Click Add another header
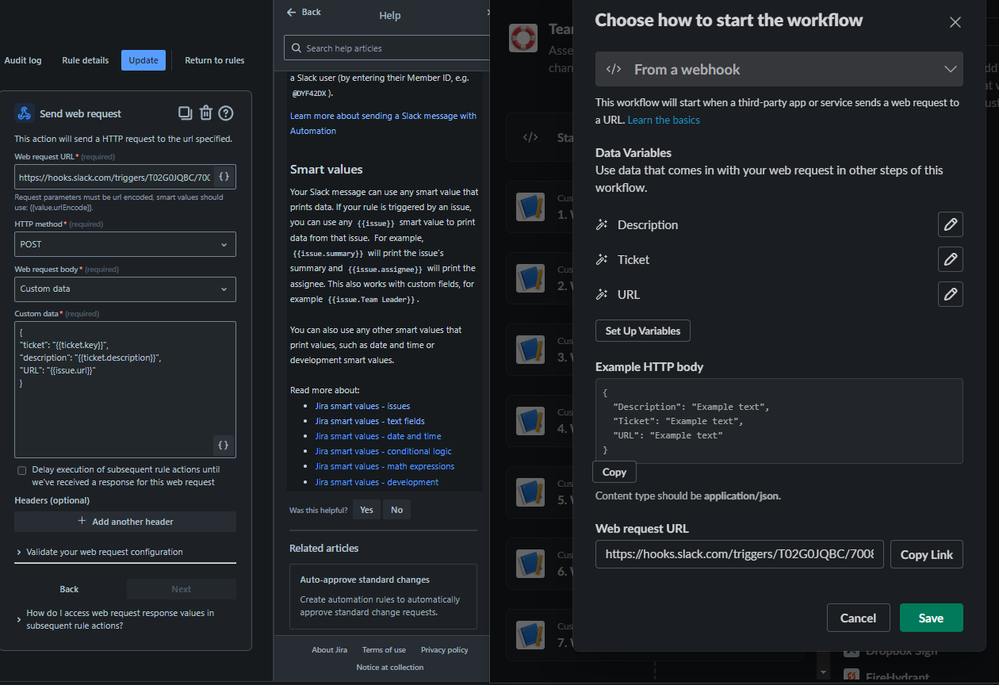 [125, 521]
